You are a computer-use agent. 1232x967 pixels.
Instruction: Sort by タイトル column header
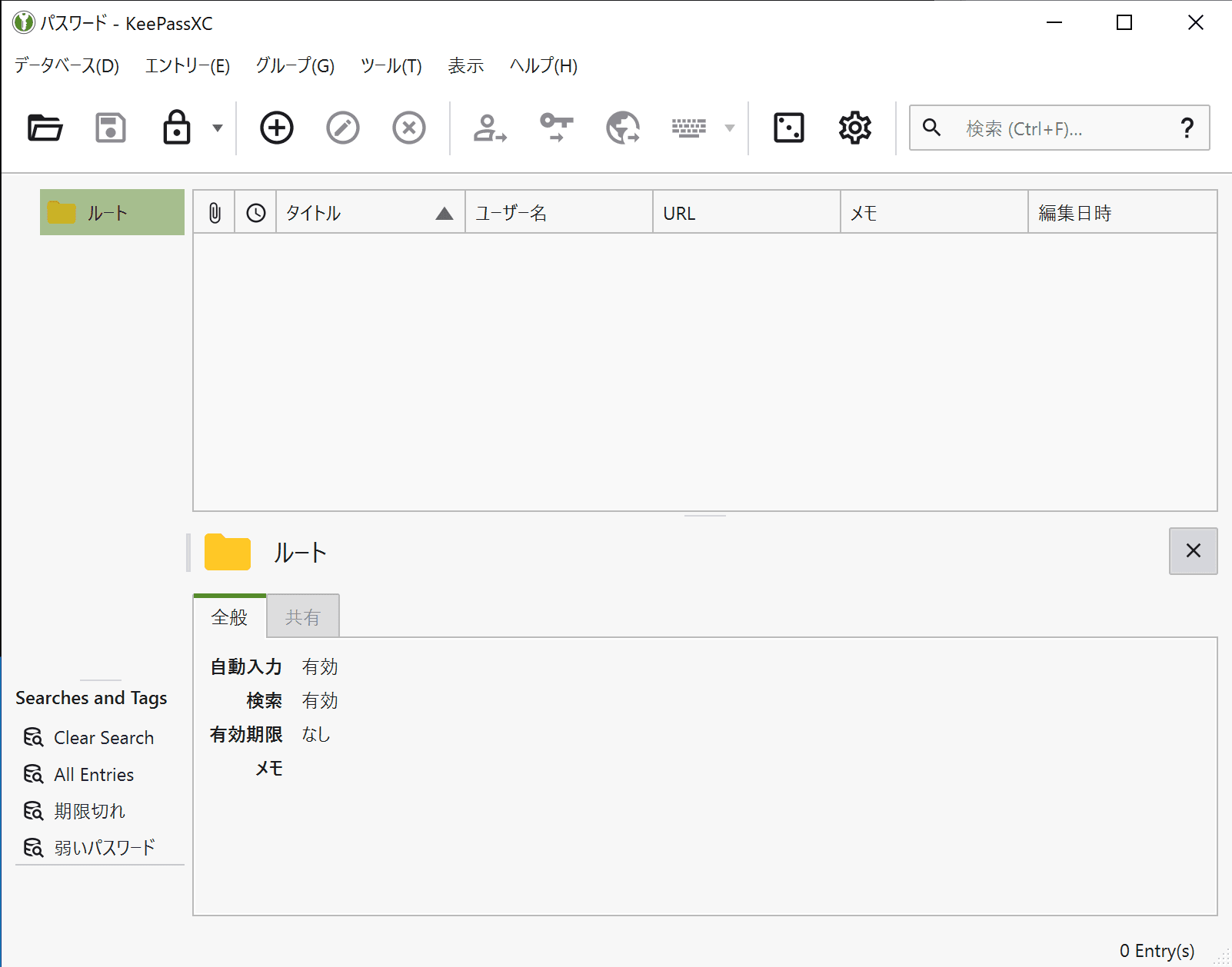click(x=371, y=213)
